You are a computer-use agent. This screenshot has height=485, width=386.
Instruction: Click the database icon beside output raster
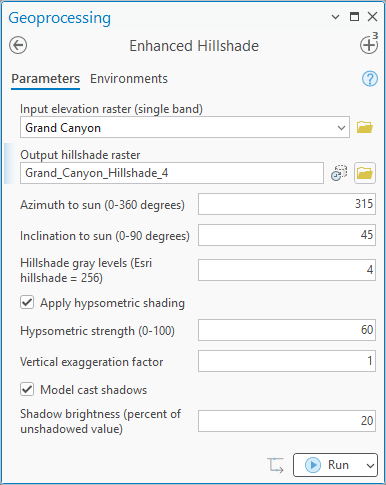point(339,173)
